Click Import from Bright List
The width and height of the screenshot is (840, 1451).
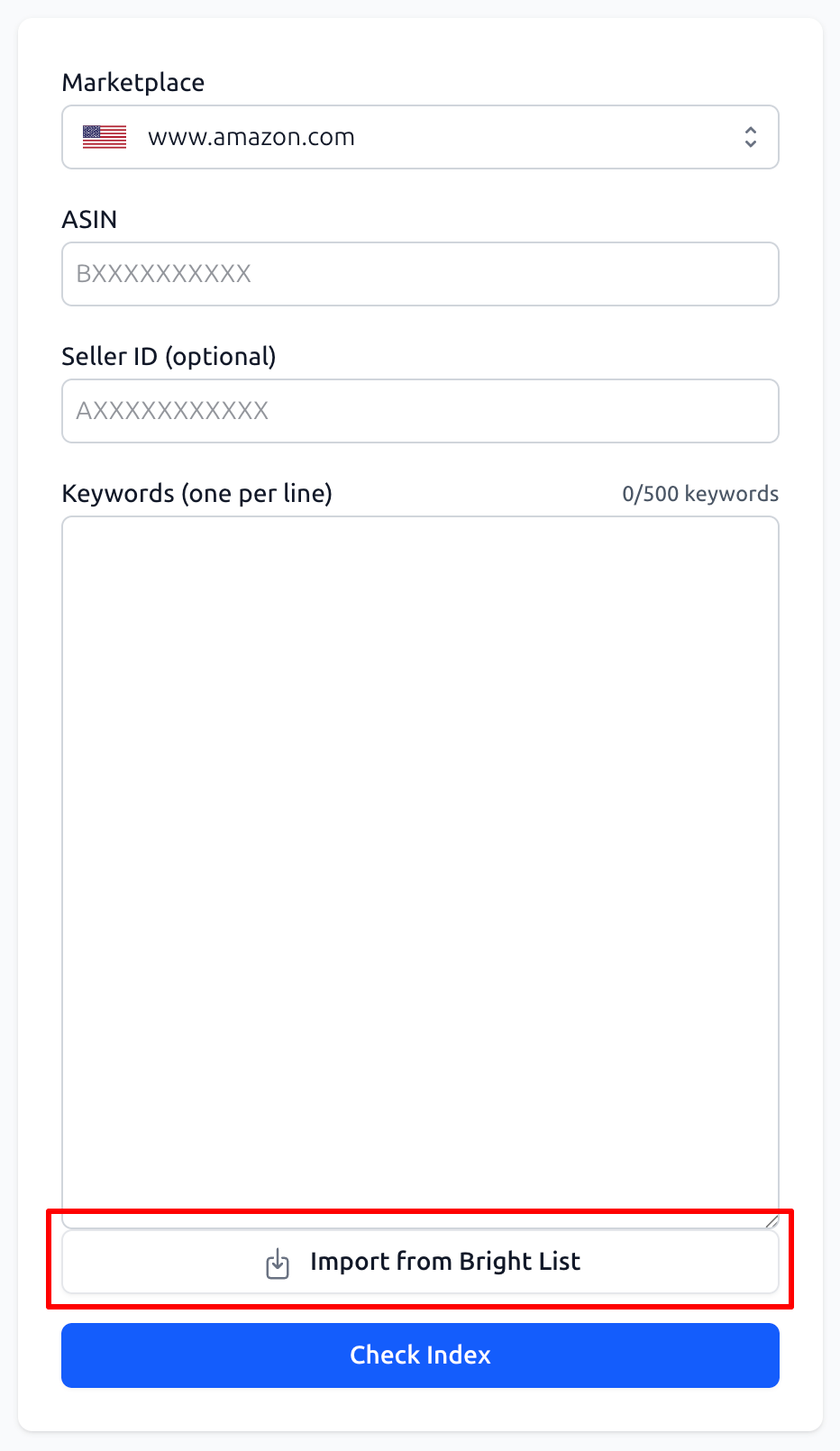pos(420,1262)
